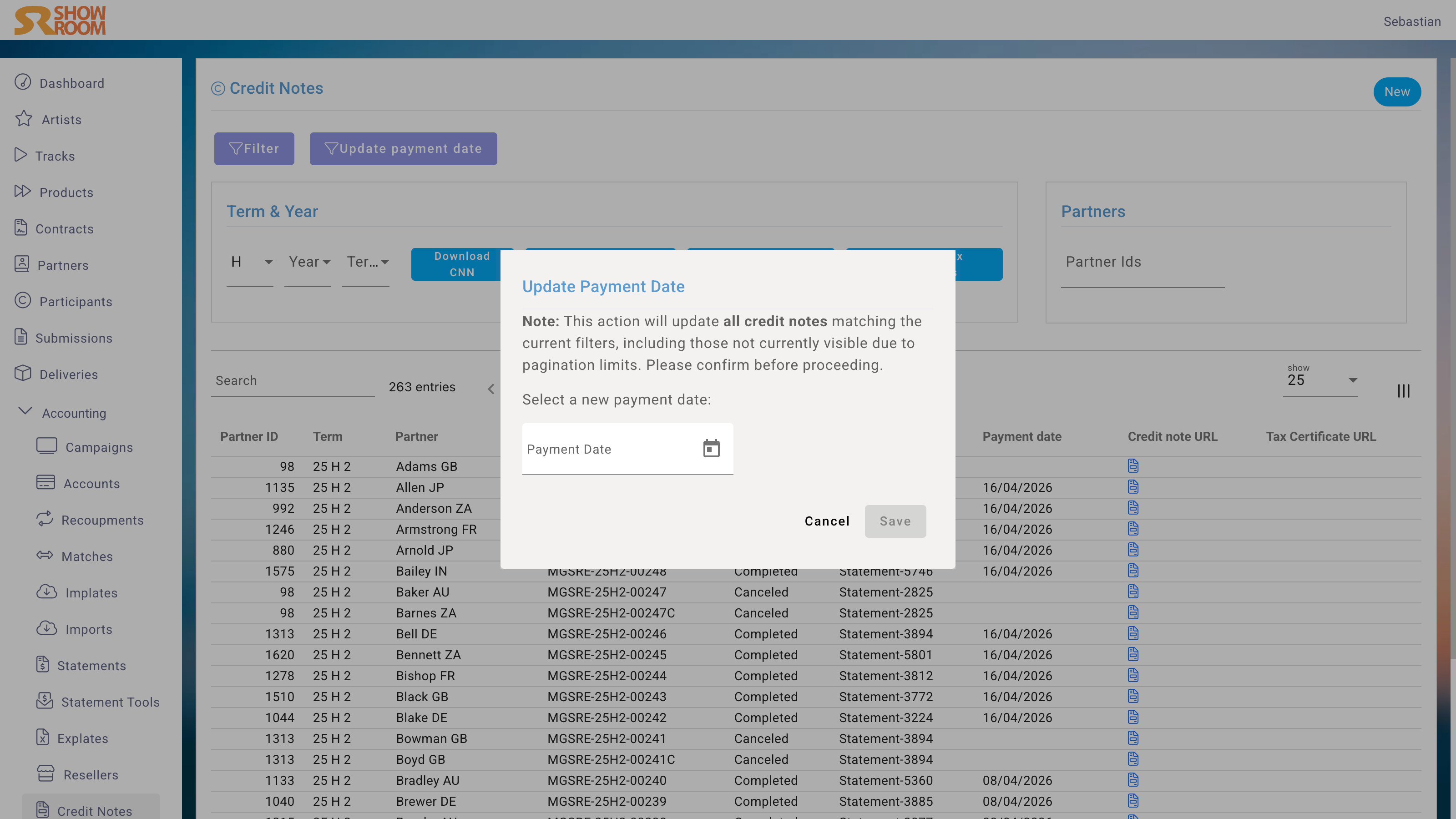Click the Update payment date button

403,149
